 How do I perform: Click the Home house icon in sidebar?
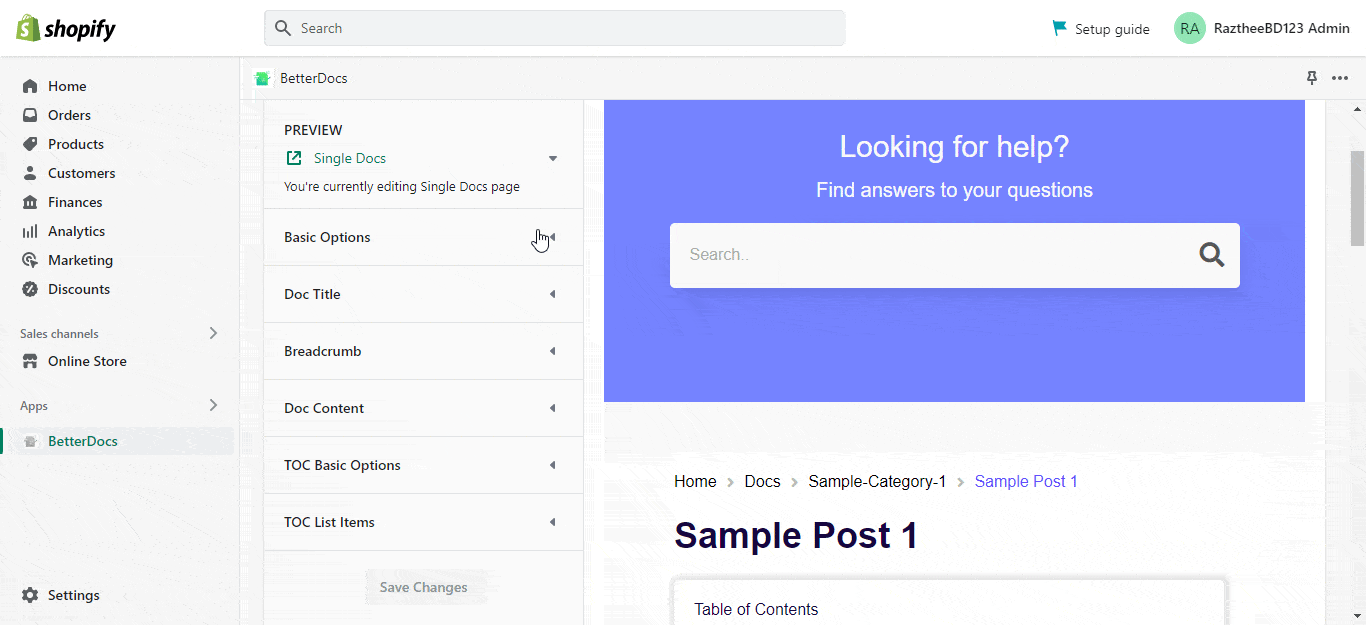(30, 86)
